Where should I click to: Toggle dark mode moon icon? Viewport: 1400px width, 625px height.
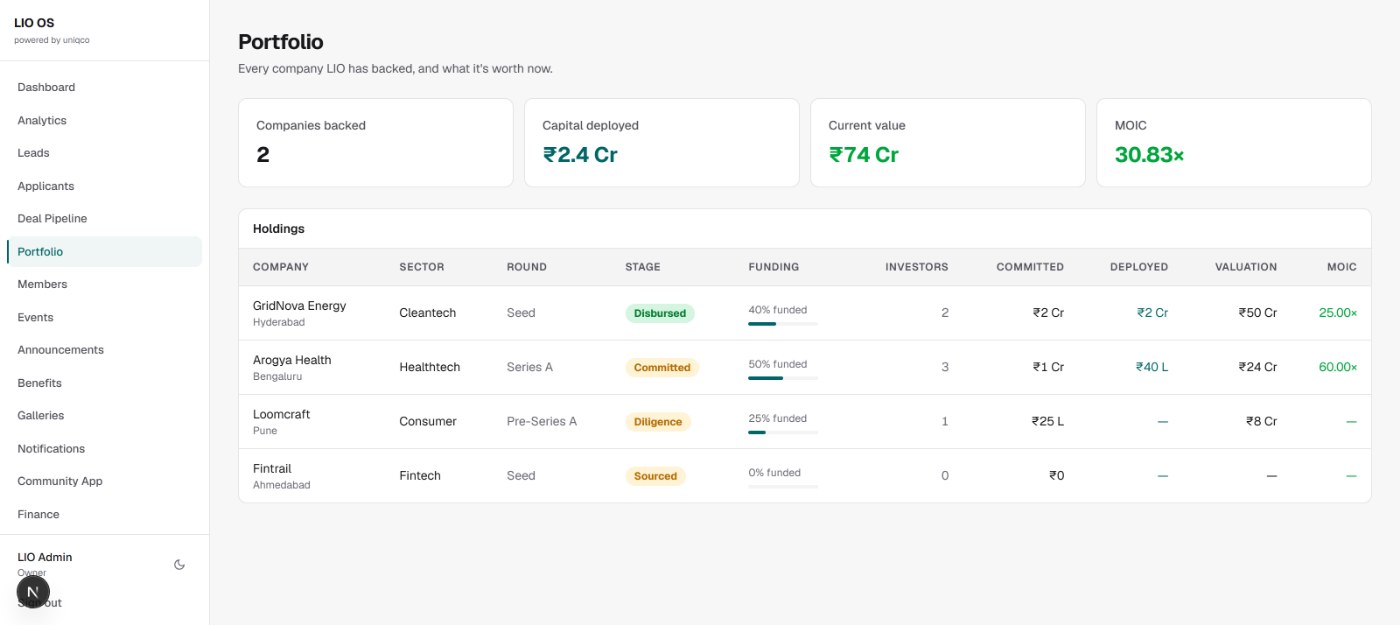click(180, 564)
